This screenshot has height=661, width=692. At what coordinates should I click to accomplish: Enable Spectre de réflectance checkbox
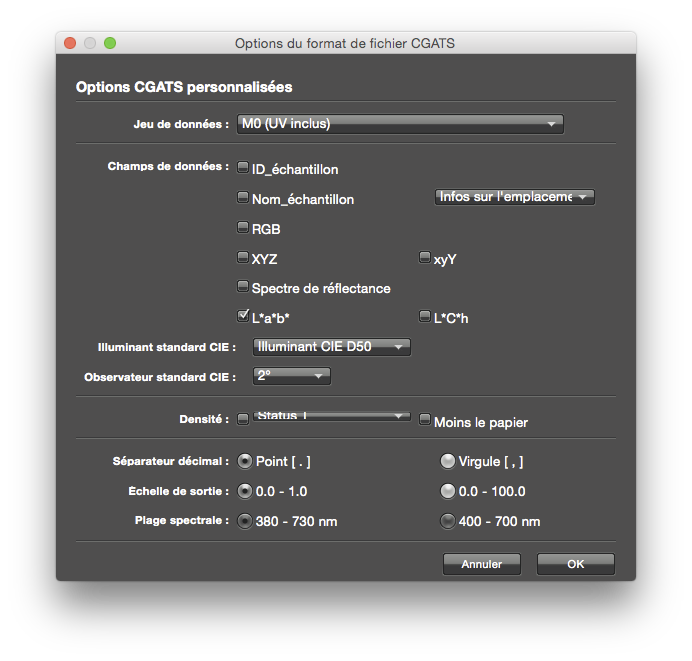pos(242,286)
